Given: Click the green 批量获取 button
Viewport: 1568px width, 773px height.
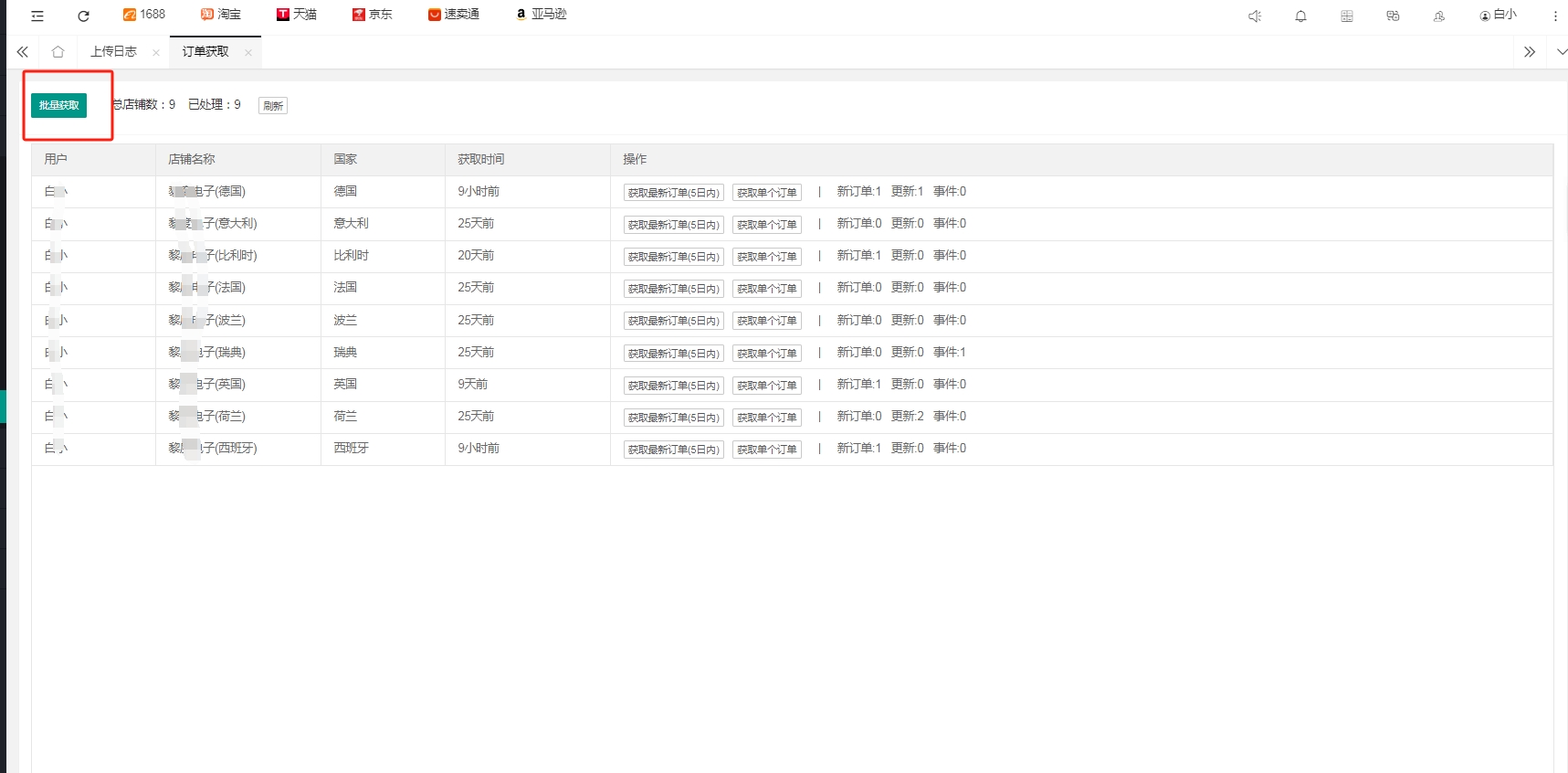Looking at the screenshot, I should (x=58, y=105).
